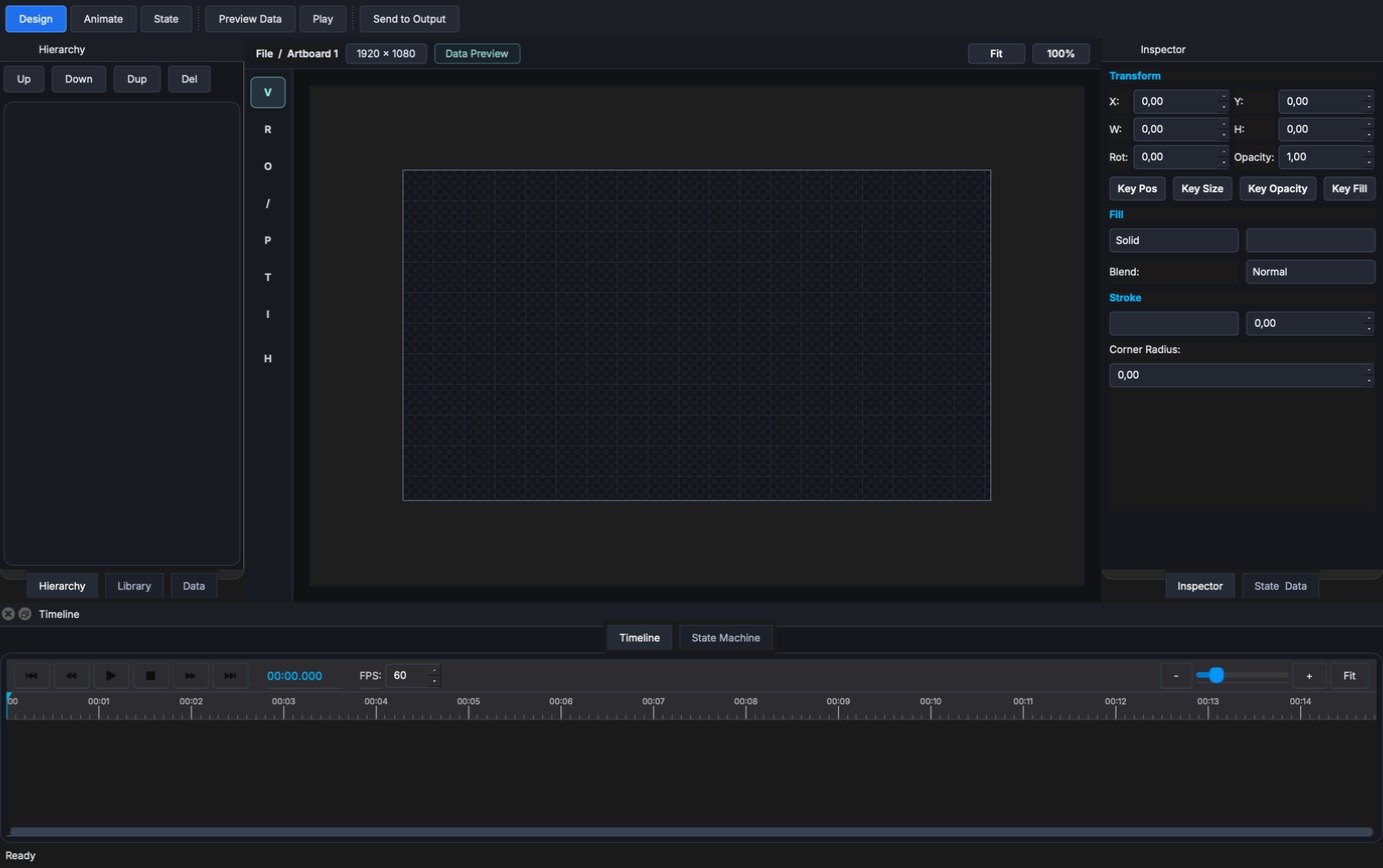Open the stroke color swatch
1383x868 pixels.
pyautogui.click(x=1174, y=323)
